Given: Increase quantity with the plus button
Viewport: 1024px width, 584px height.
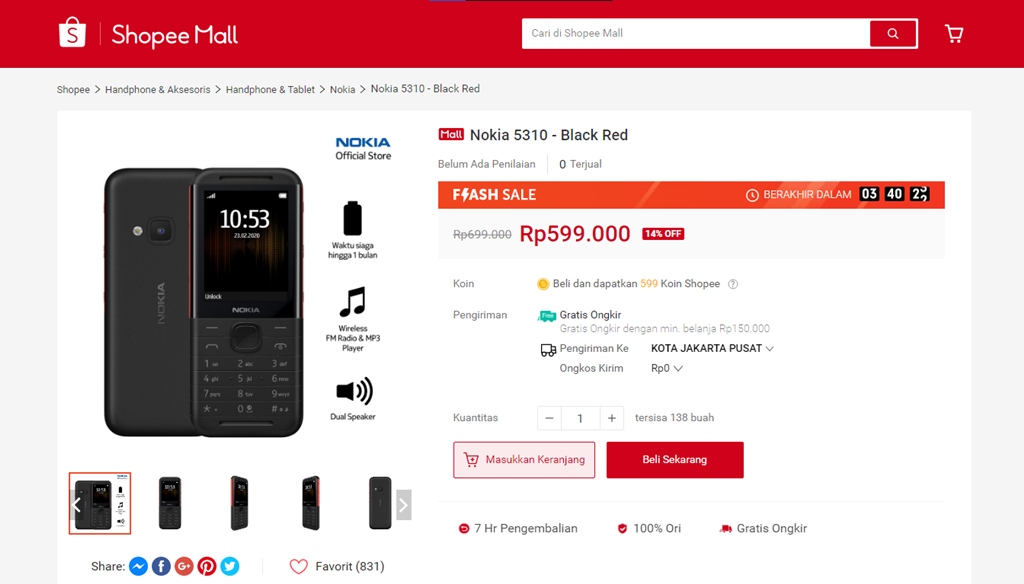Looking at the screenshot, I should (612, 418).
